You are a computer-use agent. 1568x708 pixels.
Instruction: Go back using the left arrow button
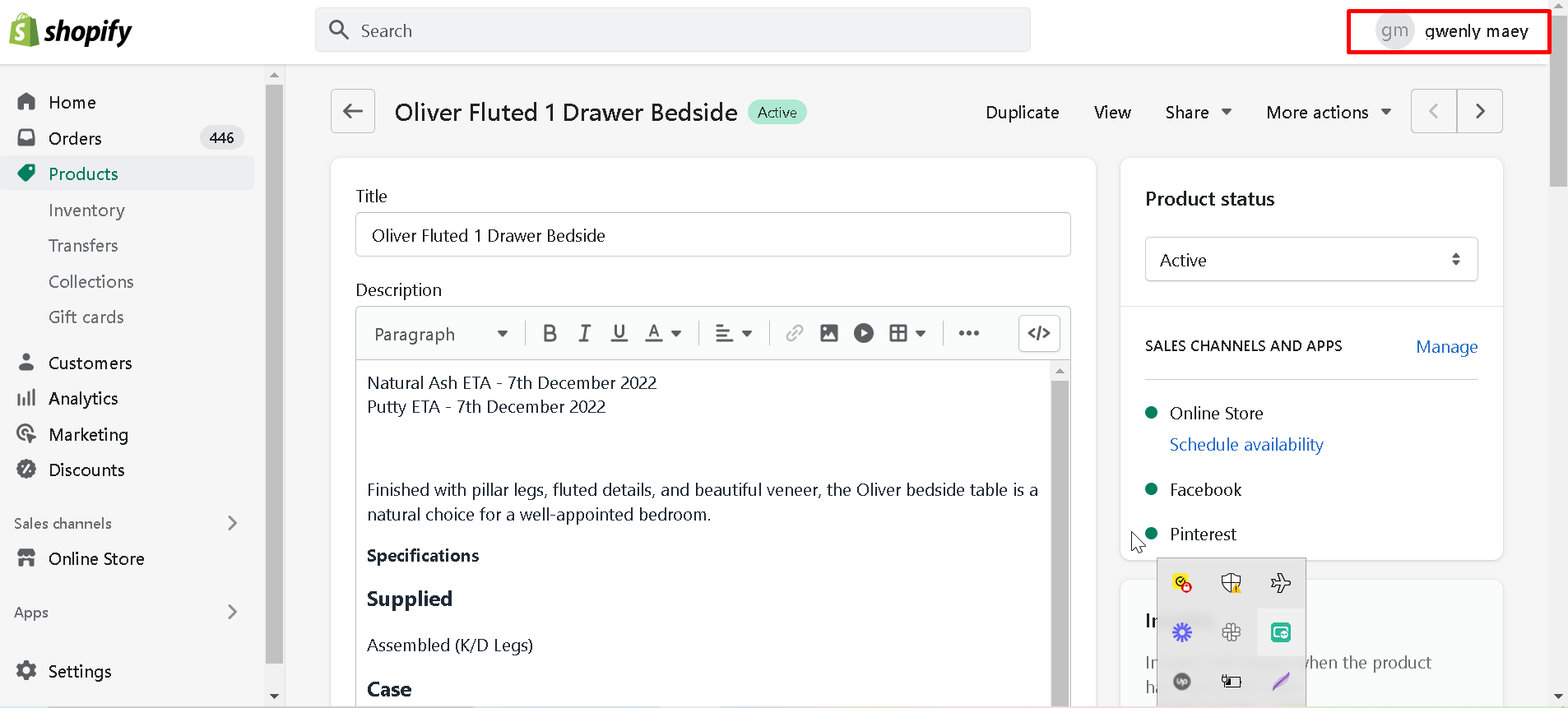(x=353, y=111)
